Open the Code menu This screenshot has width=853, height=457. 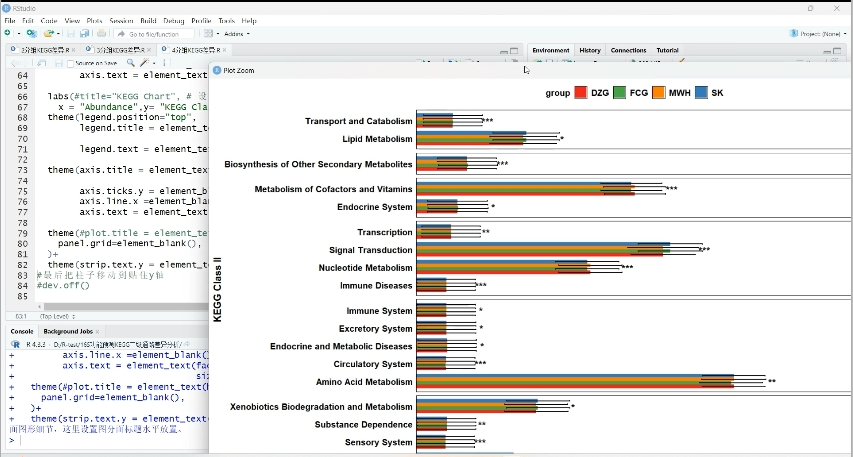[x=49, y=21]
